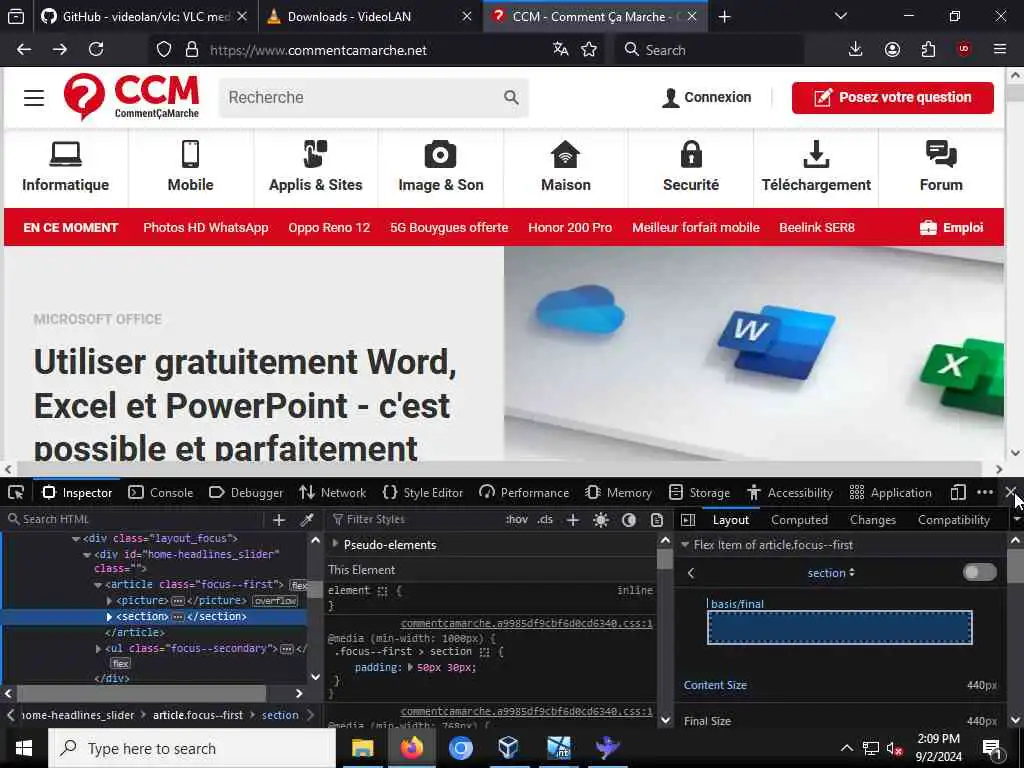Click Search HTML field

pyautogui.click(x=134, y=520)
